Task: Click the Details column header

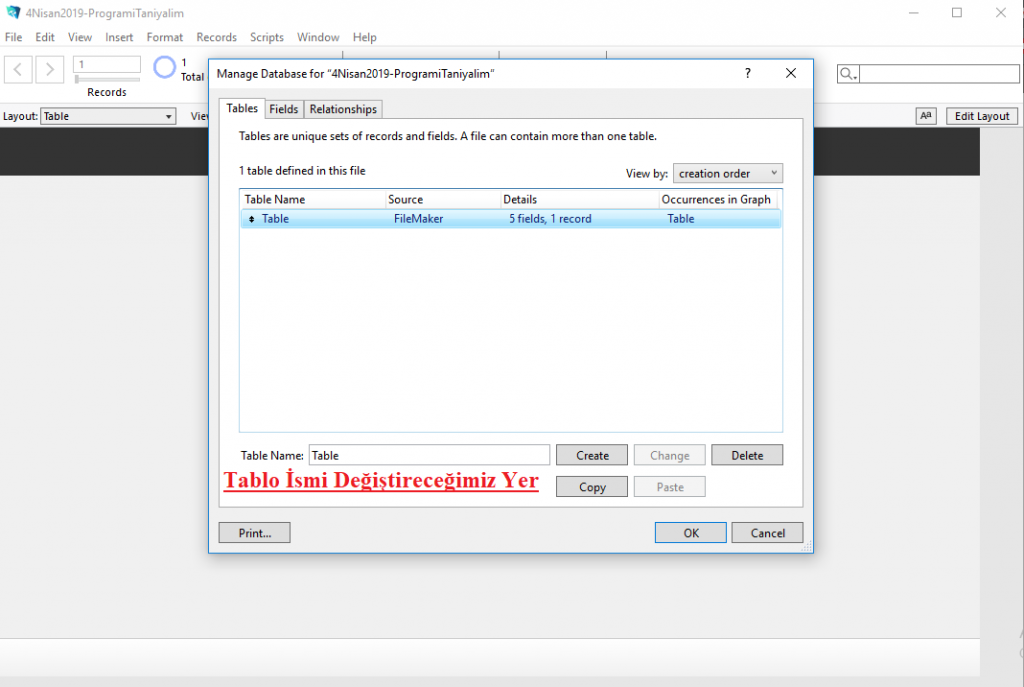Action: point(579,199)
